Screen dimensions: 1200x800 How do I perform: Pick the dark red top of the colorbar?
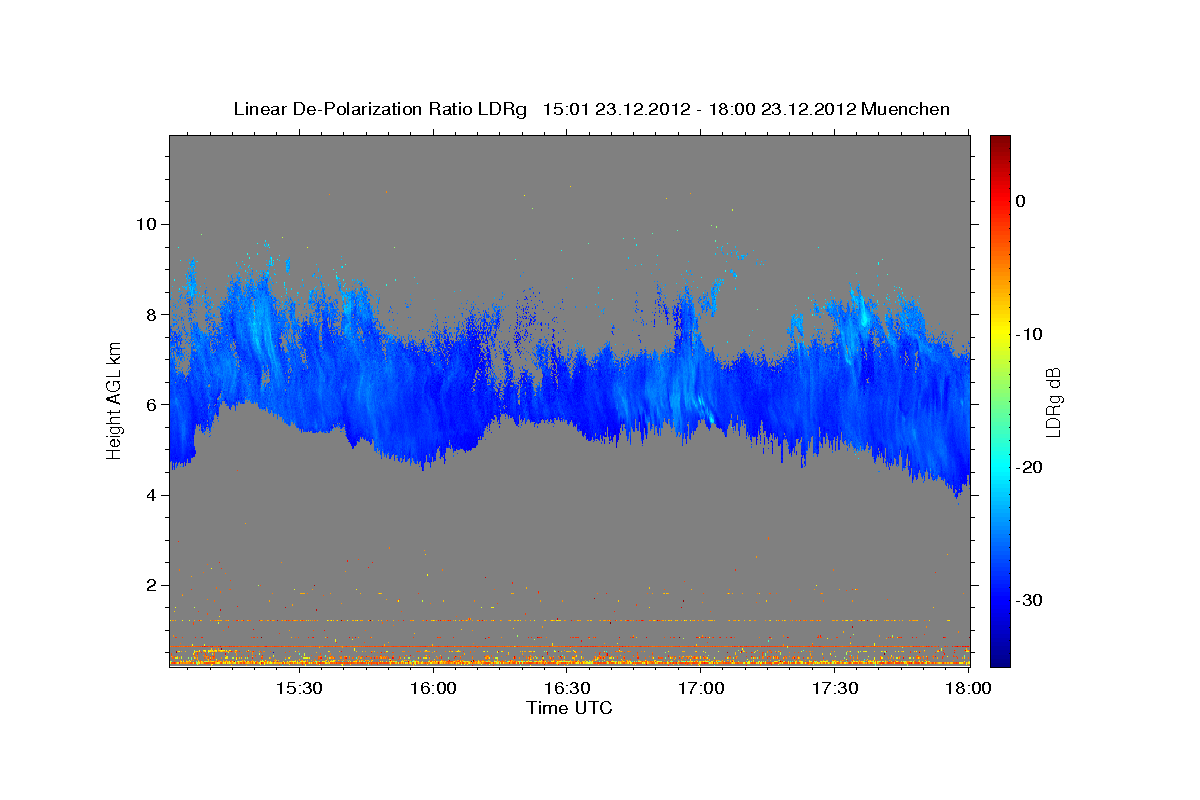(x=1000, y=141)
